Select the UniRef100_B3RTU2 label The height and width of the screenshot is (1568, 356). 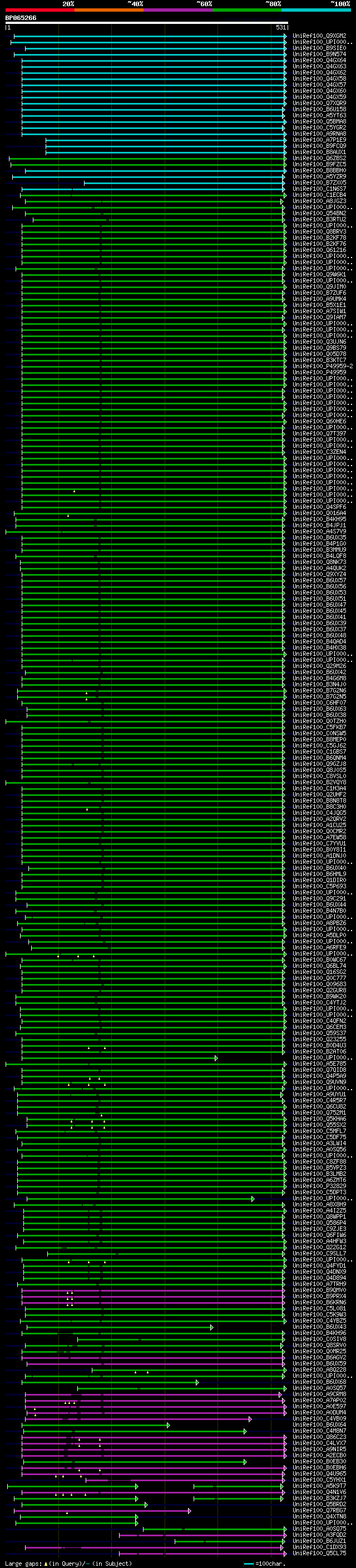tap(319, 220)
